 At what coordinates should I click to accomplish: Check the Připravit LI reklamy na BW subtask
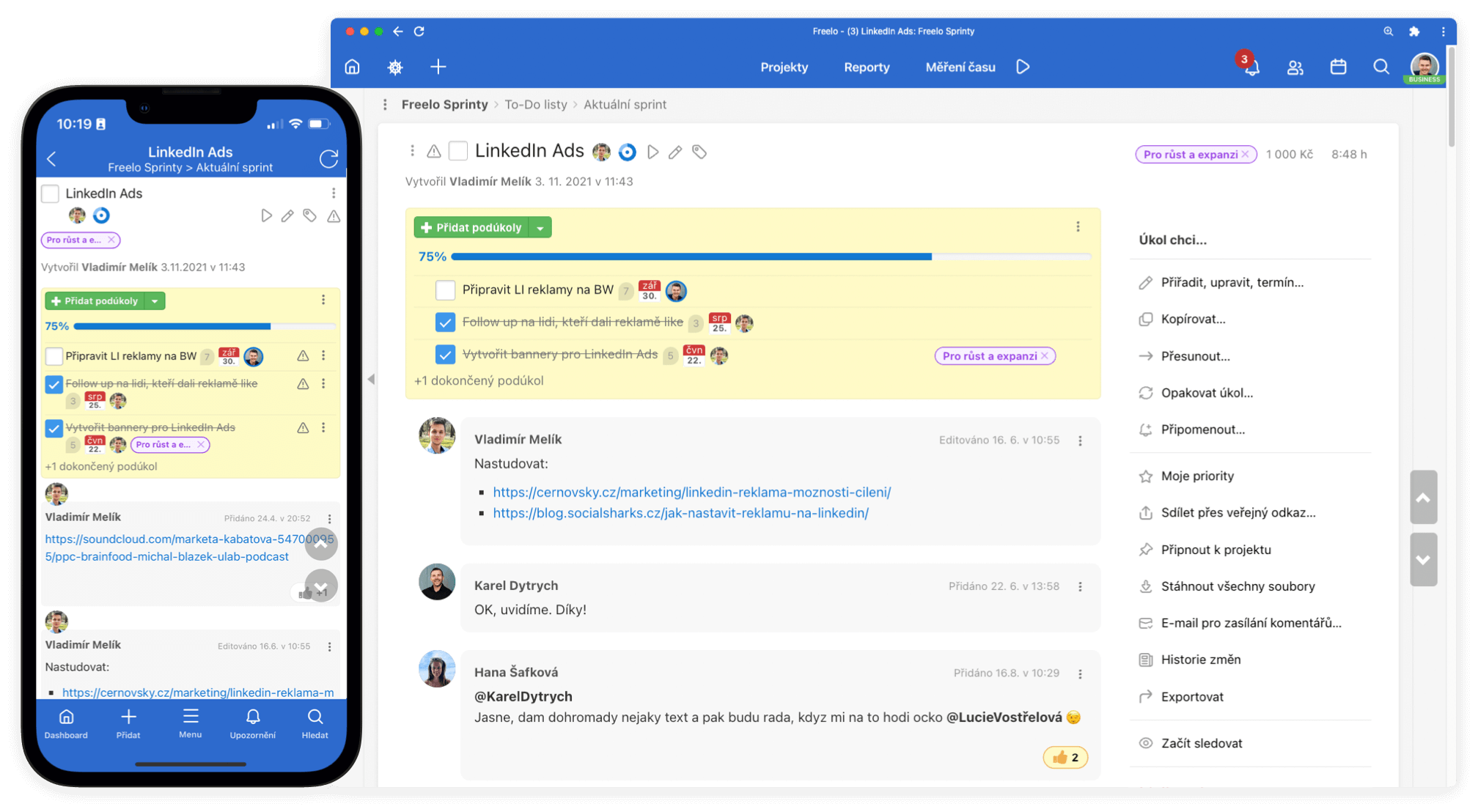[445, 290]
